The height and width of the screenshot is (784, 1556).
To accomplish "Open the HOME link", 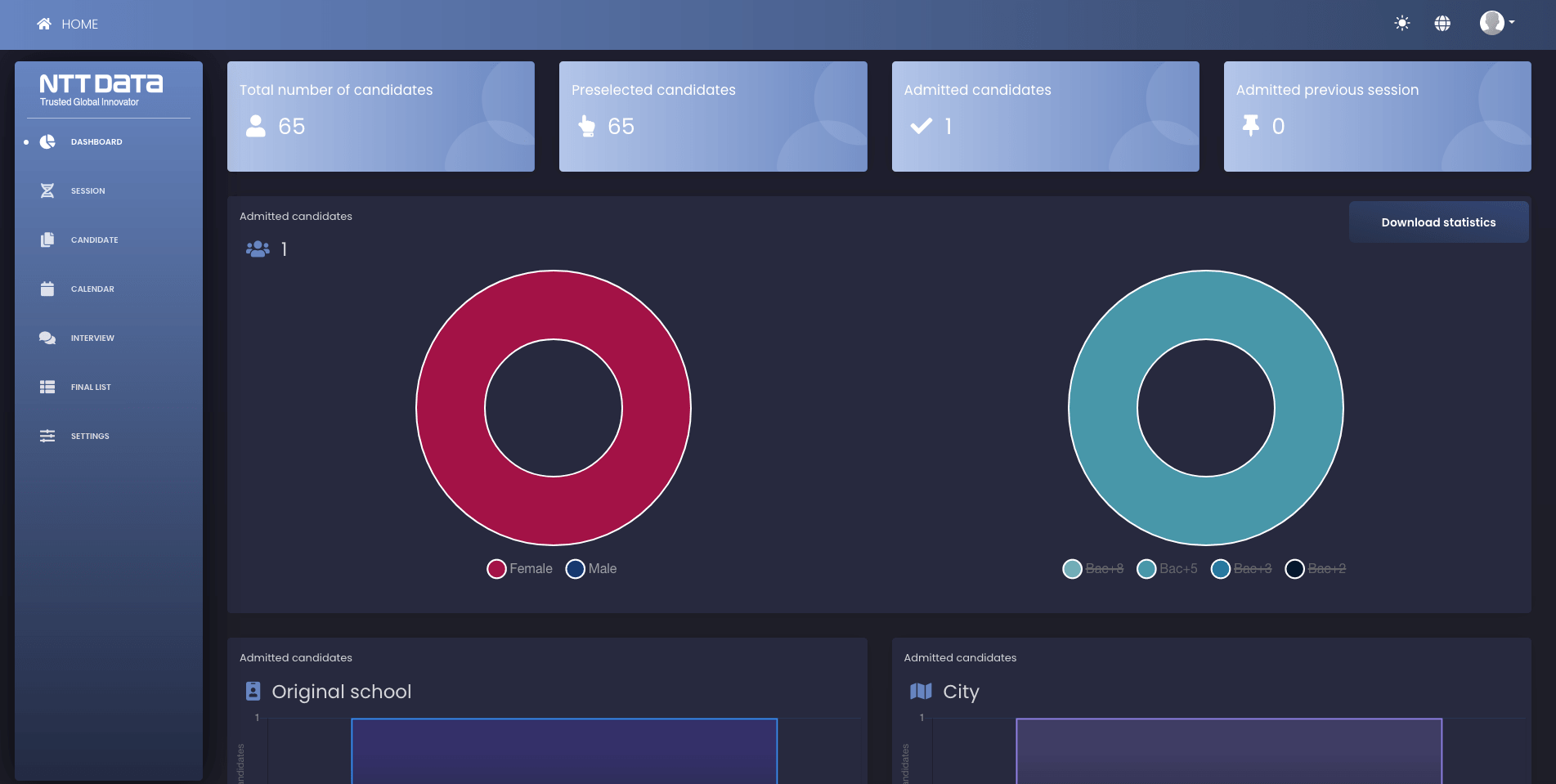I will [x=79, y=25].
